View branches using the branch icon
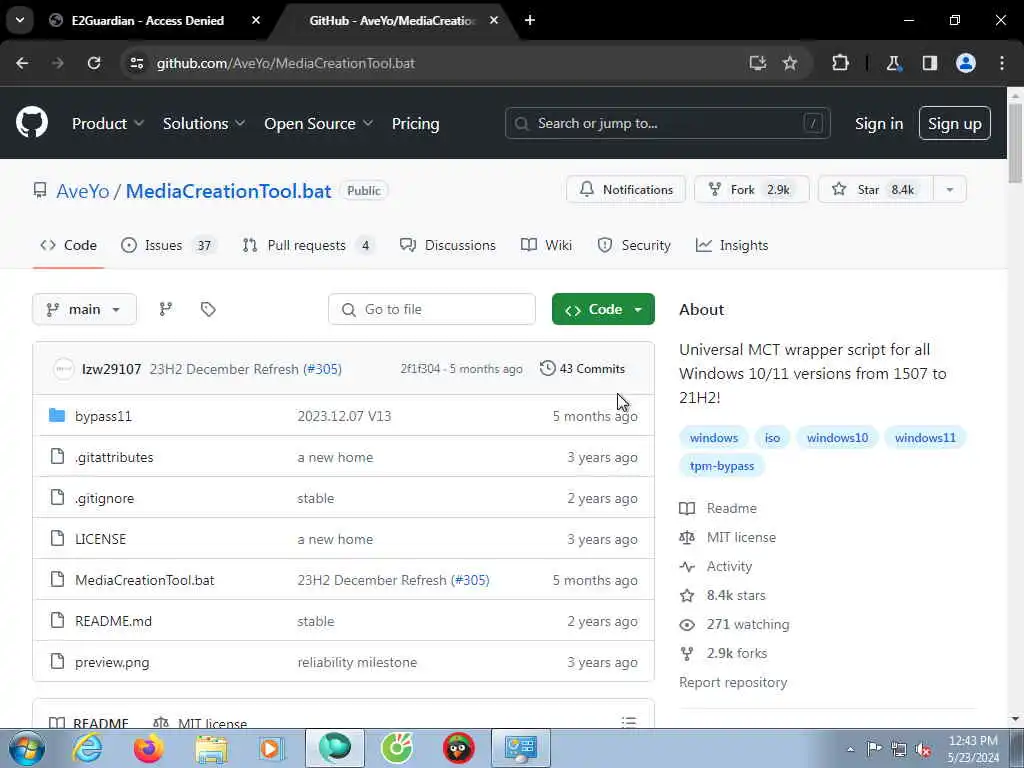 tap(166, 309)
